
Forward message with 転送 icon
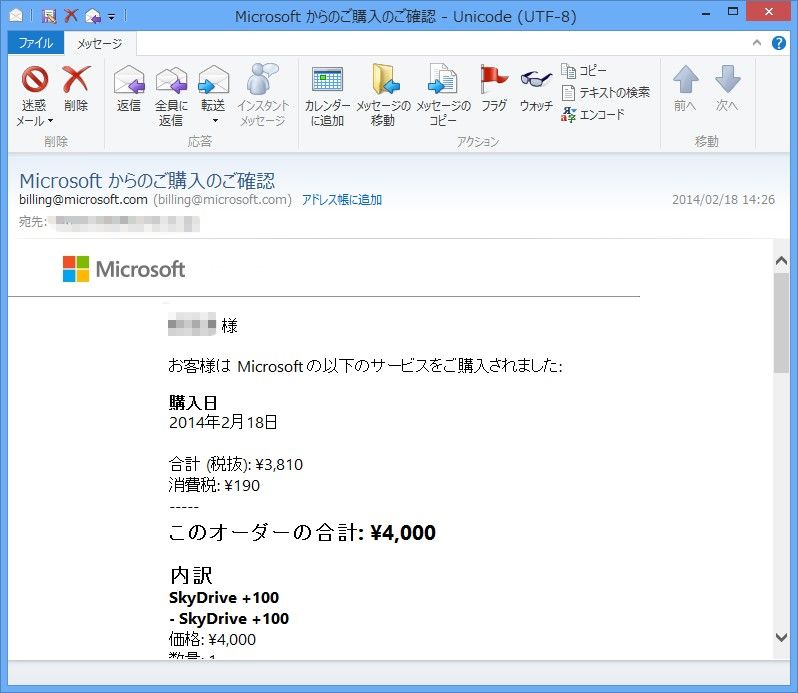click(213, 80)
